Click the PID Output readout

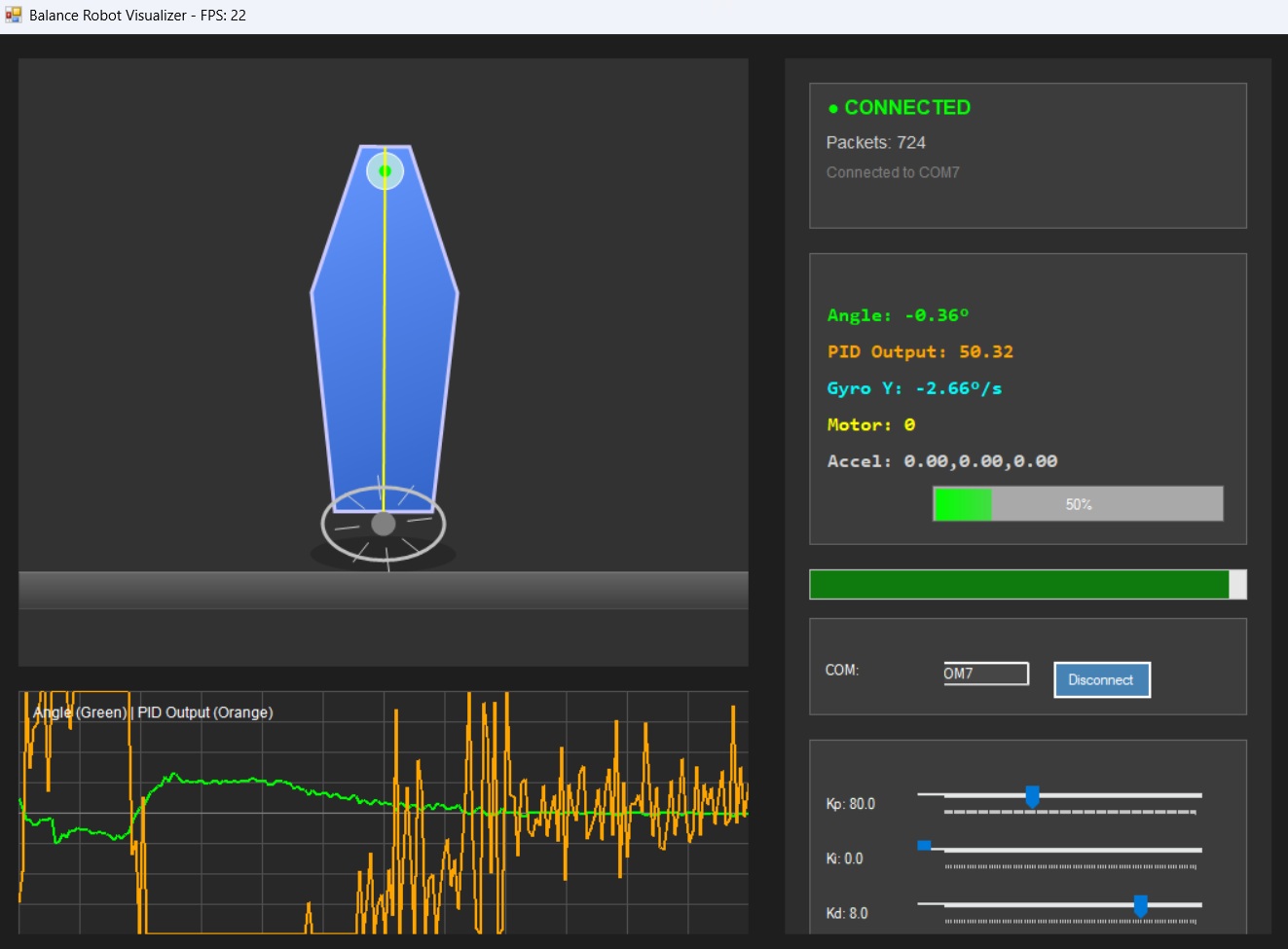(920, 351)
